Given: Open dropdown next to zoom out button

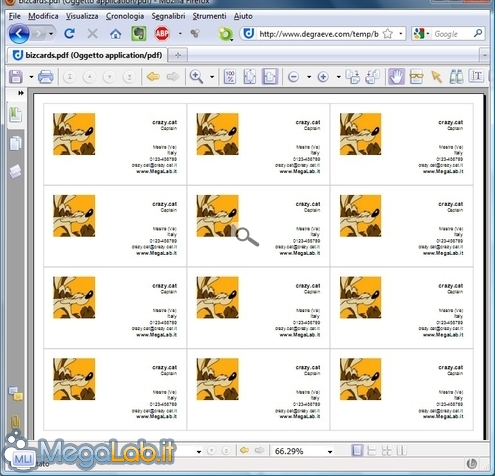Looking at the screenshot, I should coord(309,77).
